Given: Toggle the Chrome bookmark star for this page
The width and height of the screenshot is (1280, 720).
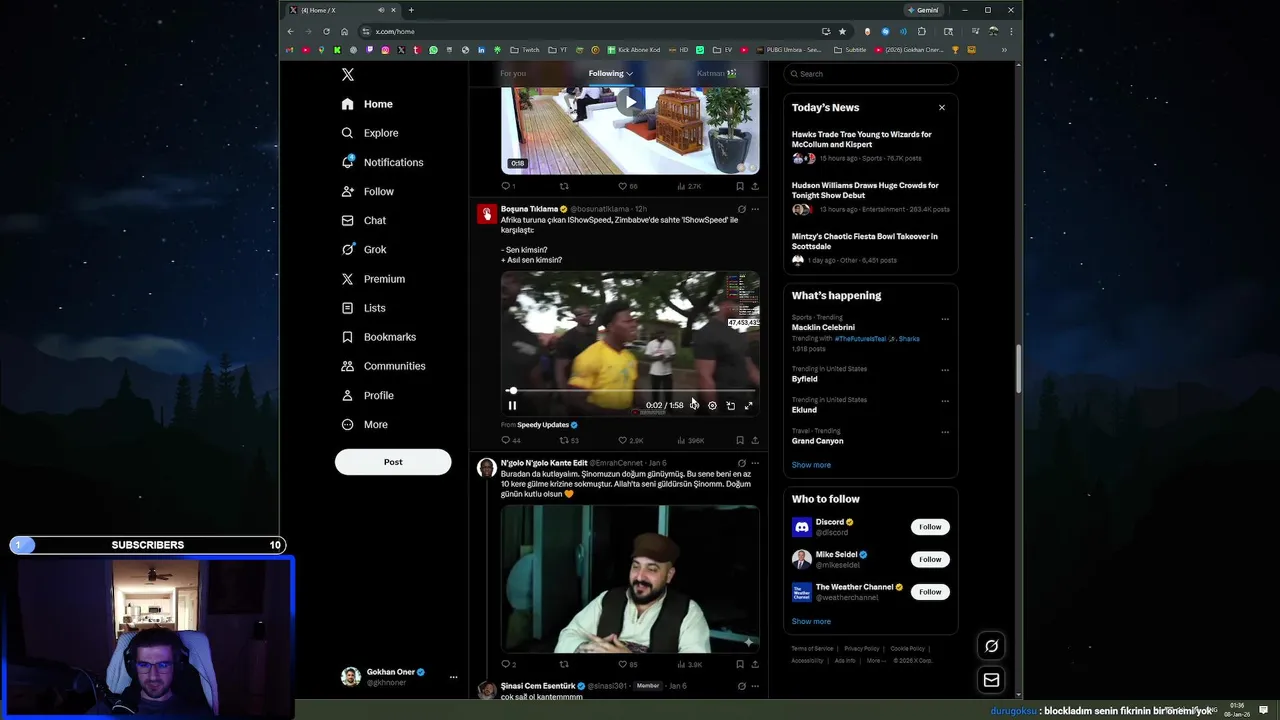Looking at the screenshot, I should coord(842,31).
